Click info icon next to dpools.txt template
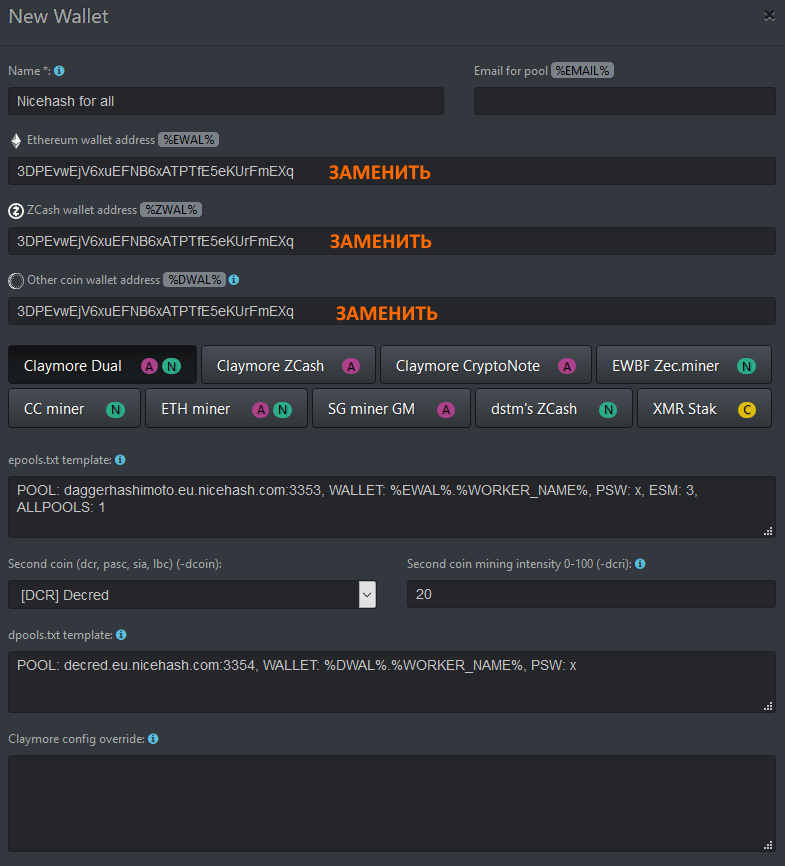785x866 pixels. coord(121,635)
